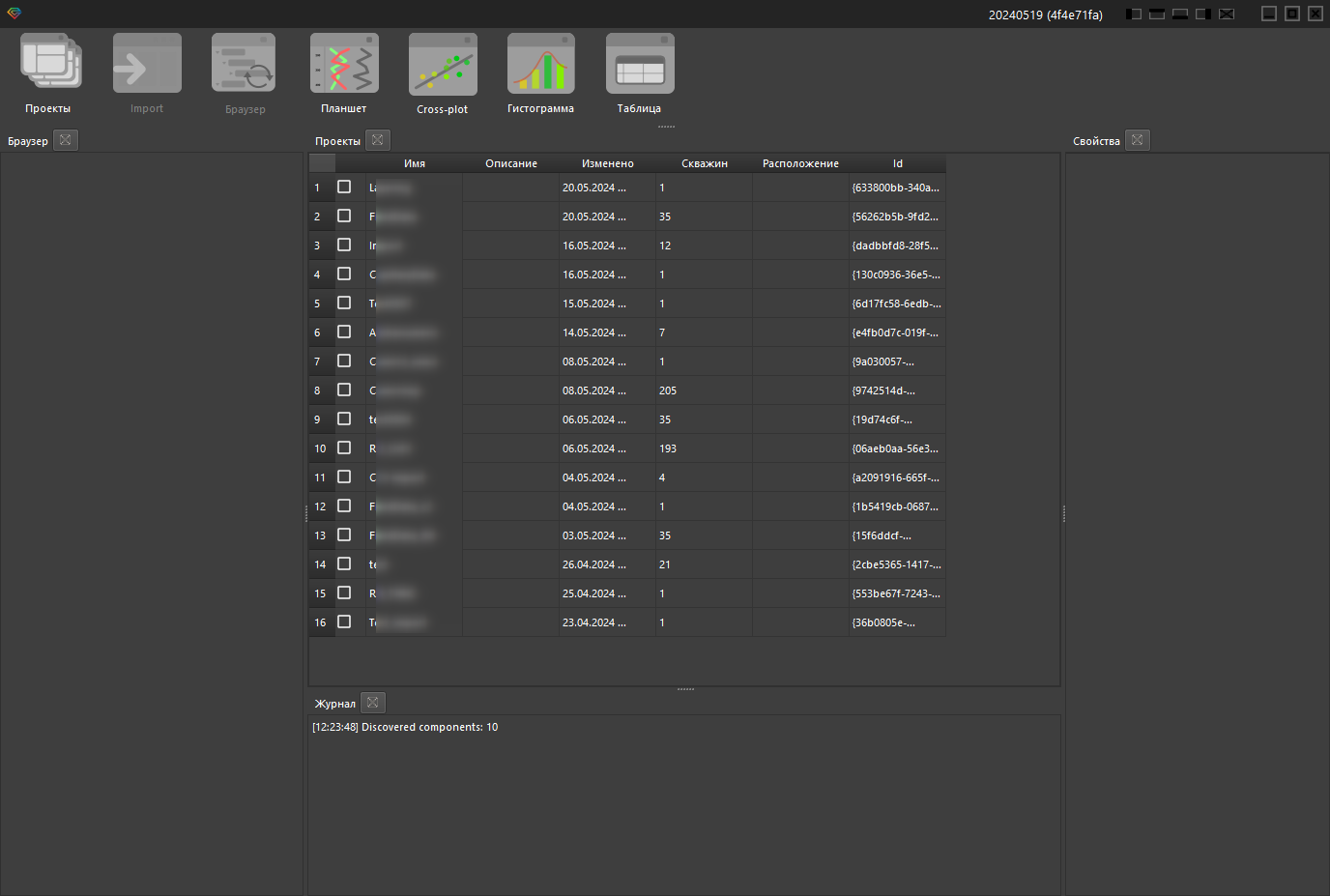Enable the checkbox in row 8
The image size is (1330, 896).
(x=344, y=390)
